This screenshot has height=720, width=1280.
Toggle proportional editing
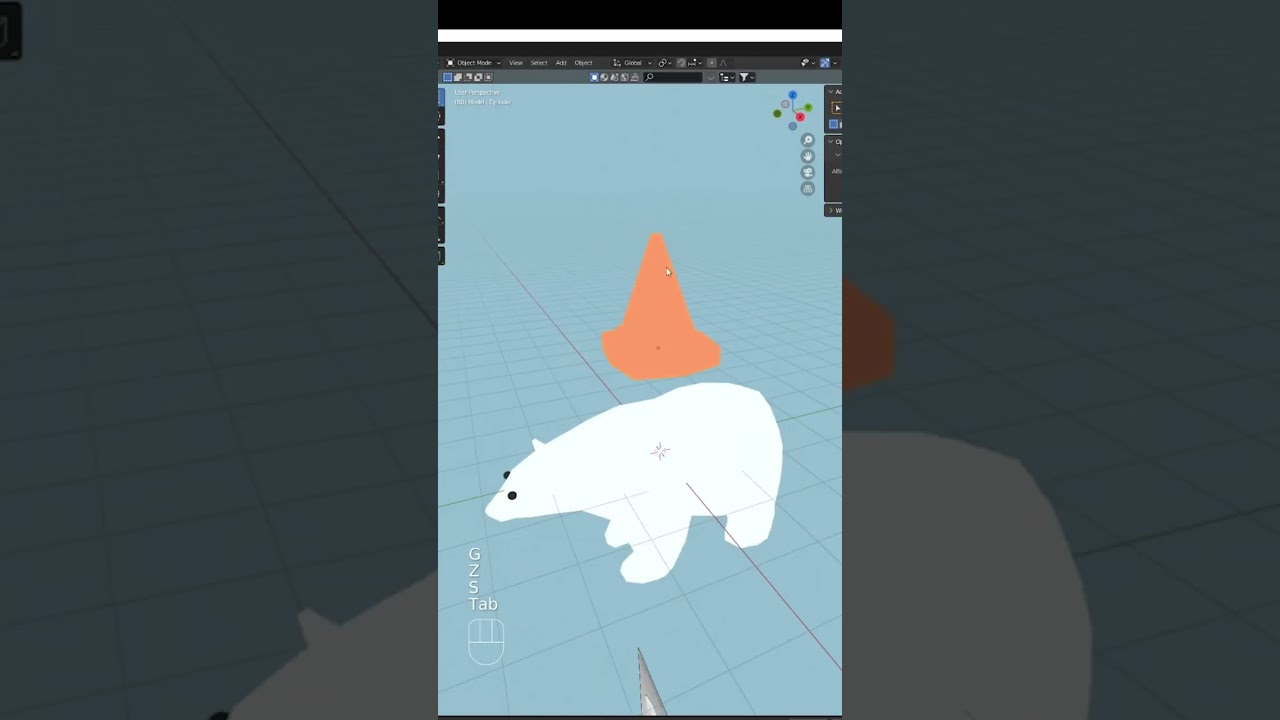pyautogui.click(x=712, y=63)
